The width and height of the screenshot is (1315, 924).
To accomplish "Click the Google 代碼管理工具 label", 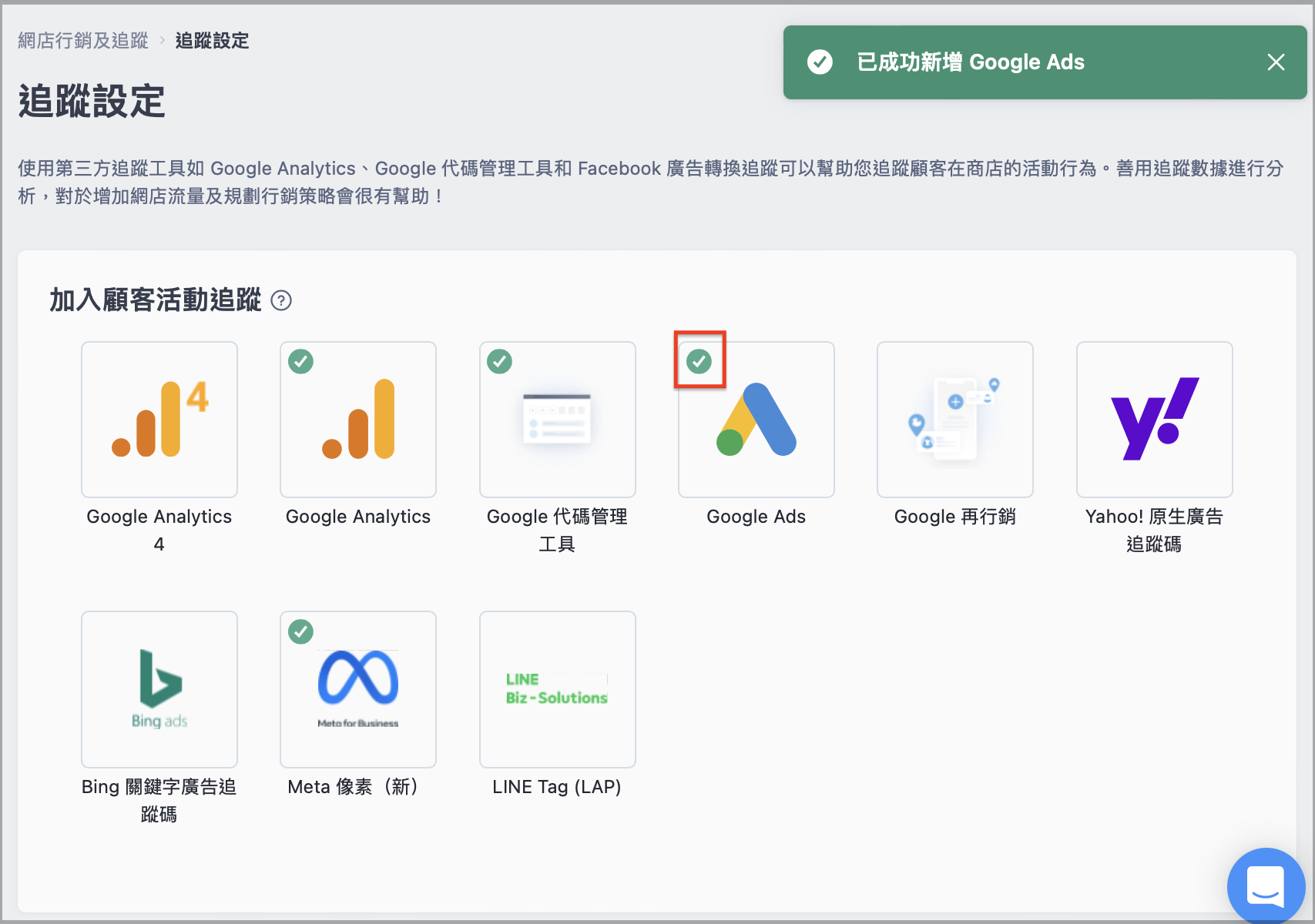I will tap(557, 531).
